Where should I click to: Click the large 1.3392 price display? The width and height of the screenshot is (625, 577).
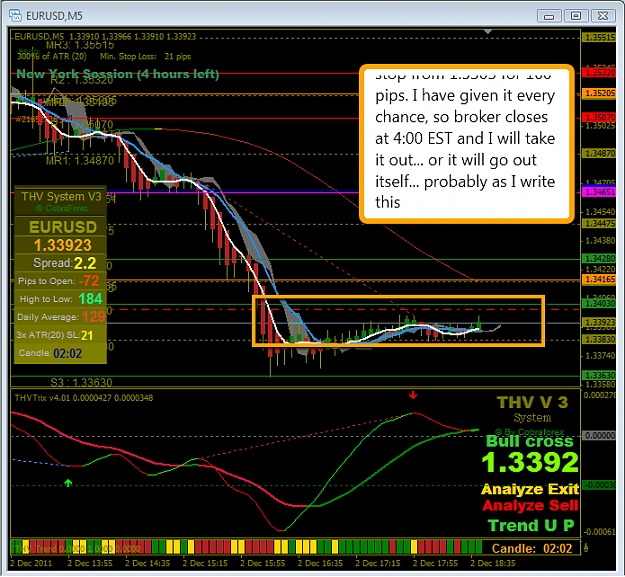(x=530, y=462)
